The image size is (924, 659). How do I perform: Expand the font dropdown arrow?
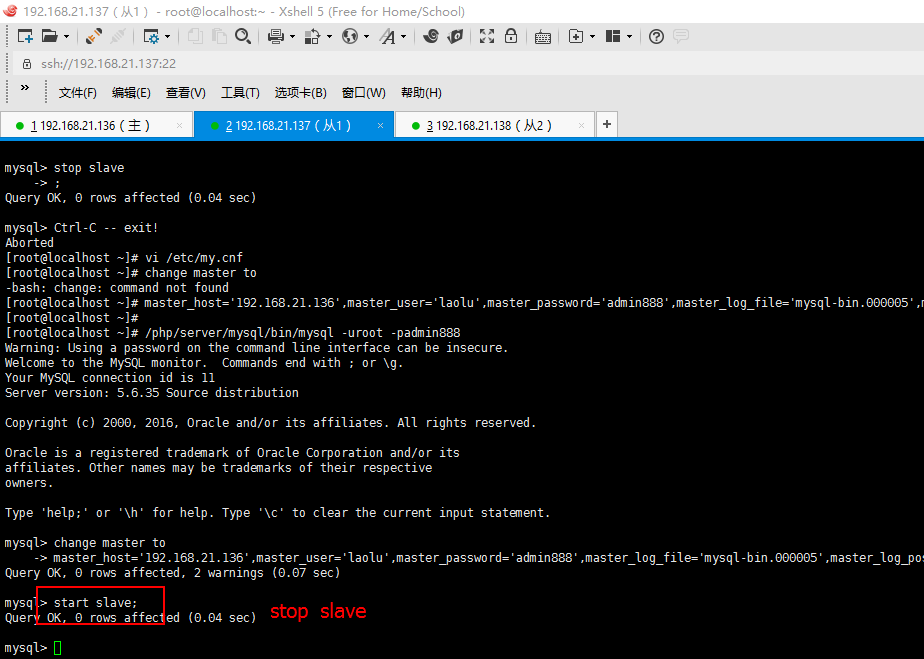402,37
